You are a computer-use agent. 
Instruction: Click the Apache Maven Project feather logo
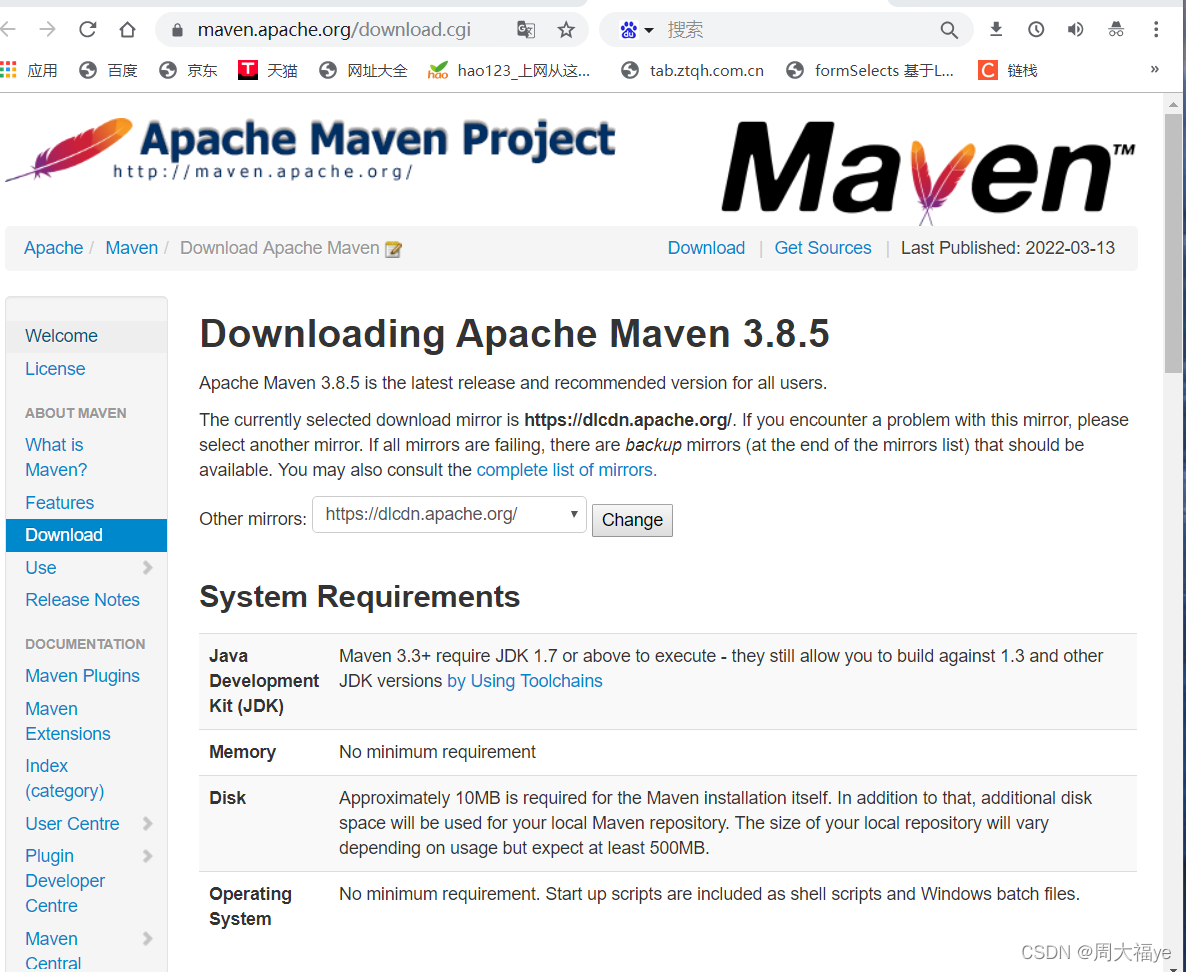(x=311, y=150)
